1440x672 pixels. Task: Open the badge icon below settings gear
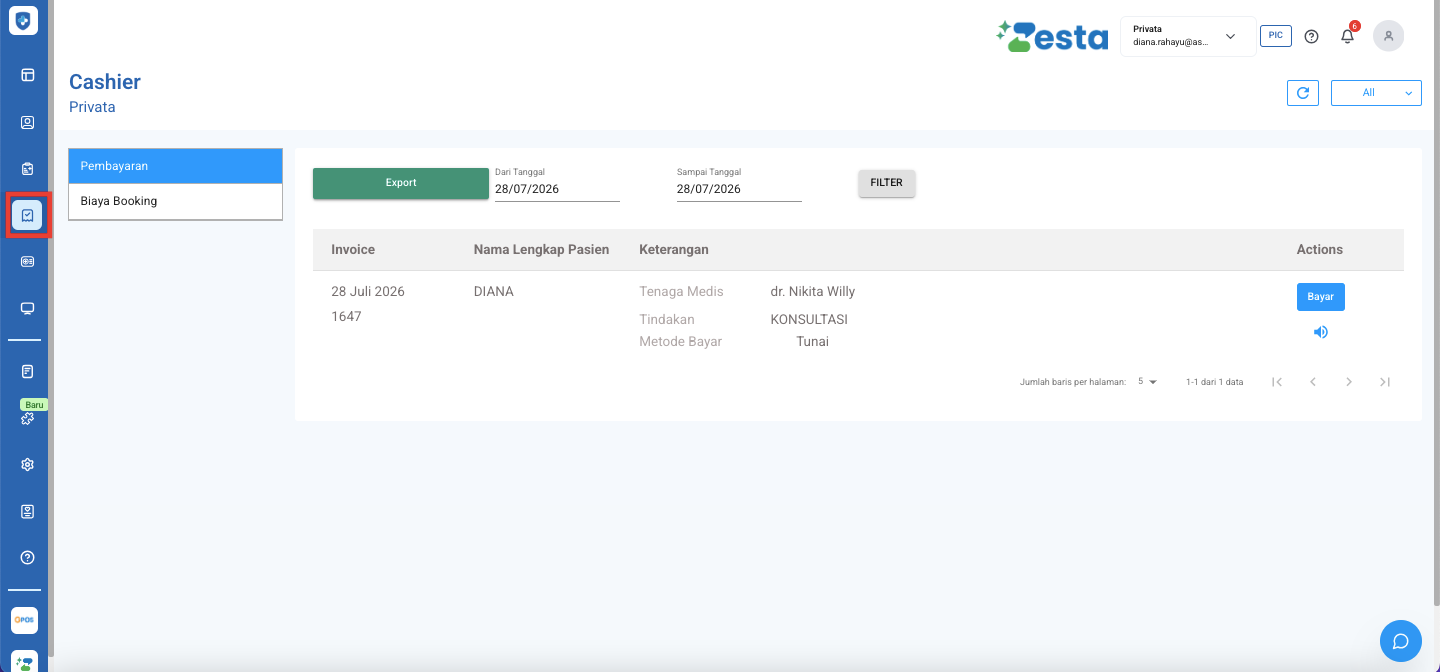pos(28,511)
